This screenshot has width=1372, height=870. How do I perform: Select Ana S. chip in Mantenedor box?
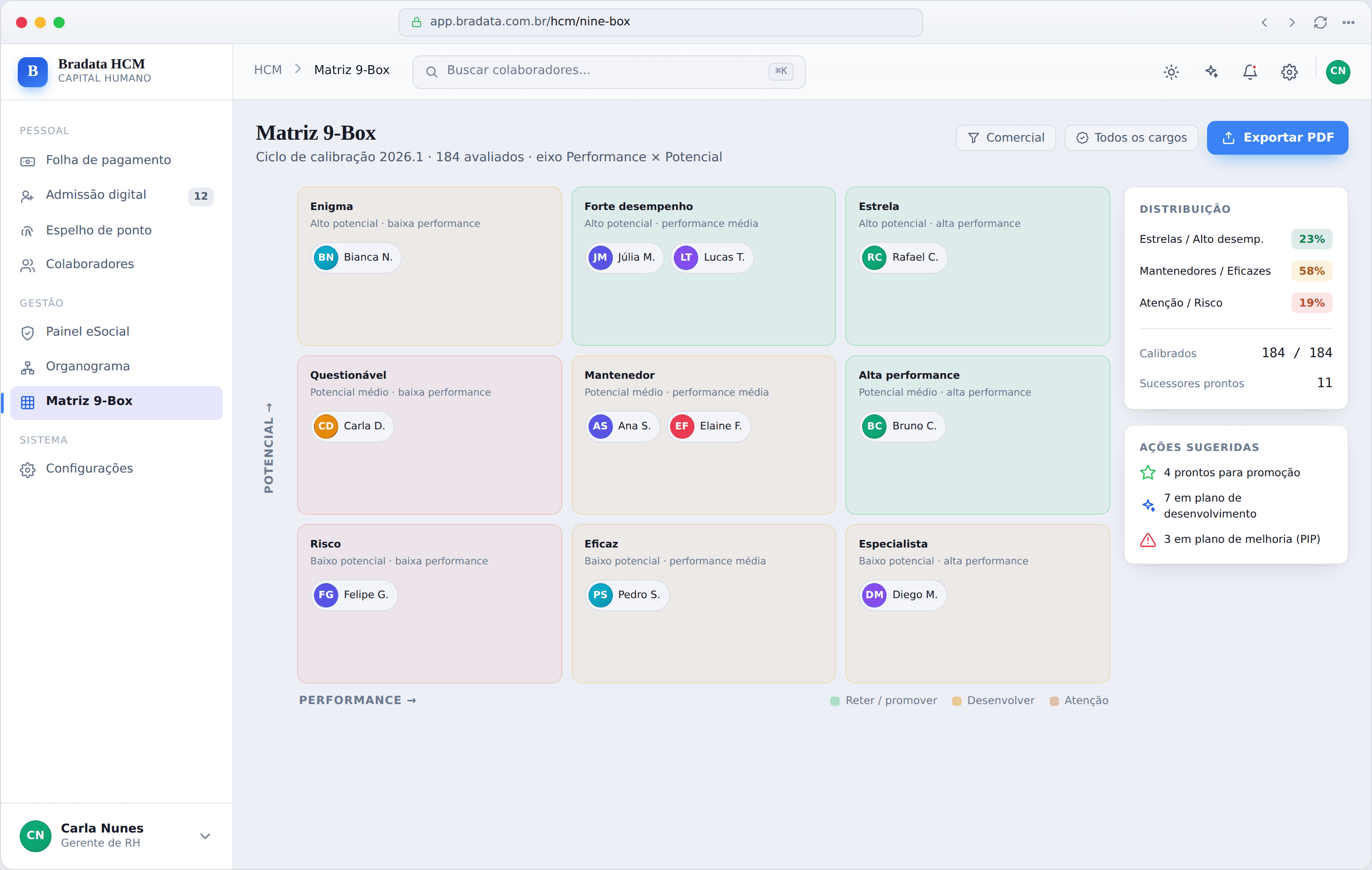click(622, 427)
